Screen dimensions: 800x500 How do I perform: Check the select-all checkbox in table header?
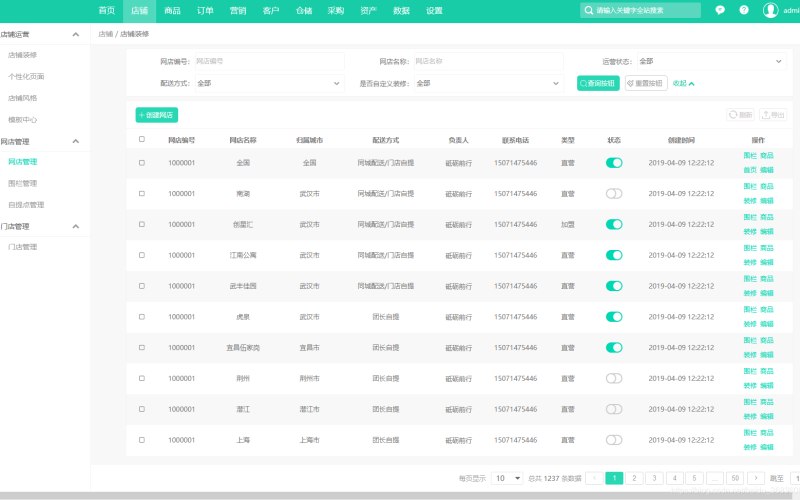142,139
